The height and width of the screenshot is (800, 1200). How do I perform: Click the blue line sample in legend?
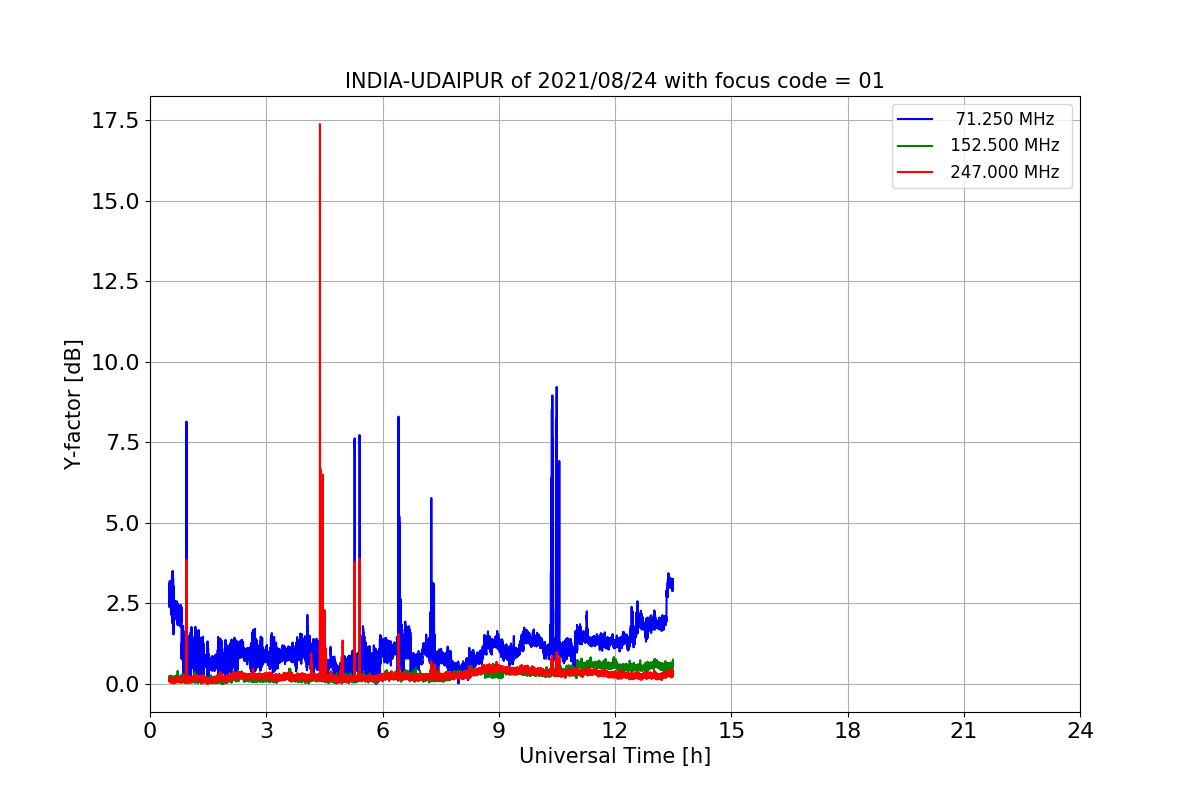pos(915,119)
